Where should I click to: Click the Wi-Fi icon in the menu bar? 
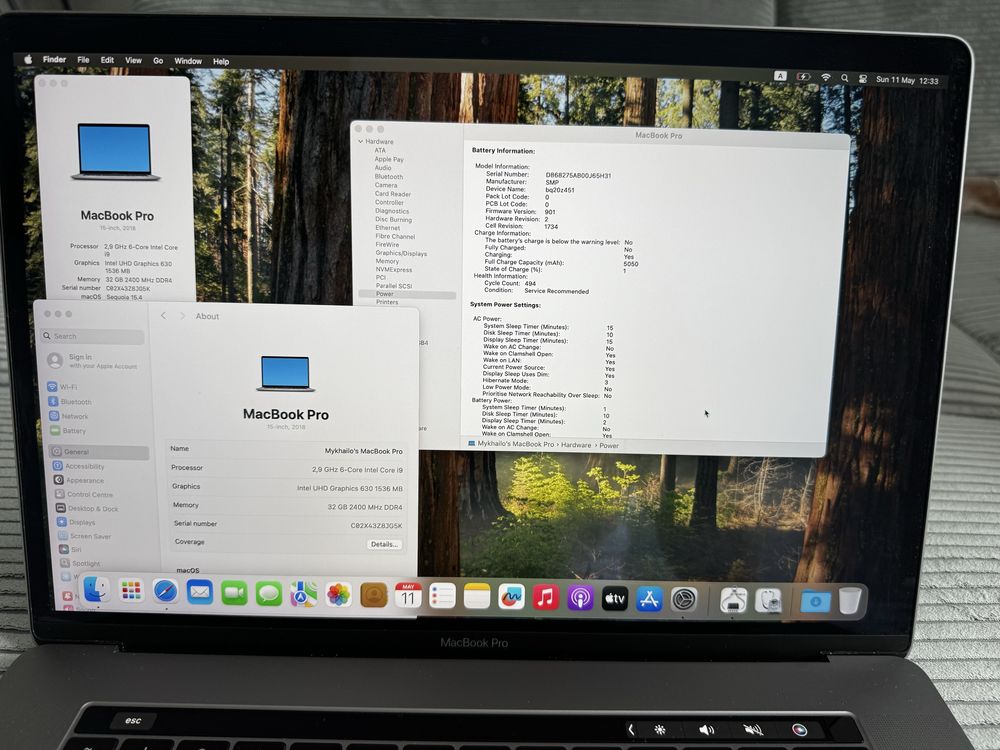[826, 77]
